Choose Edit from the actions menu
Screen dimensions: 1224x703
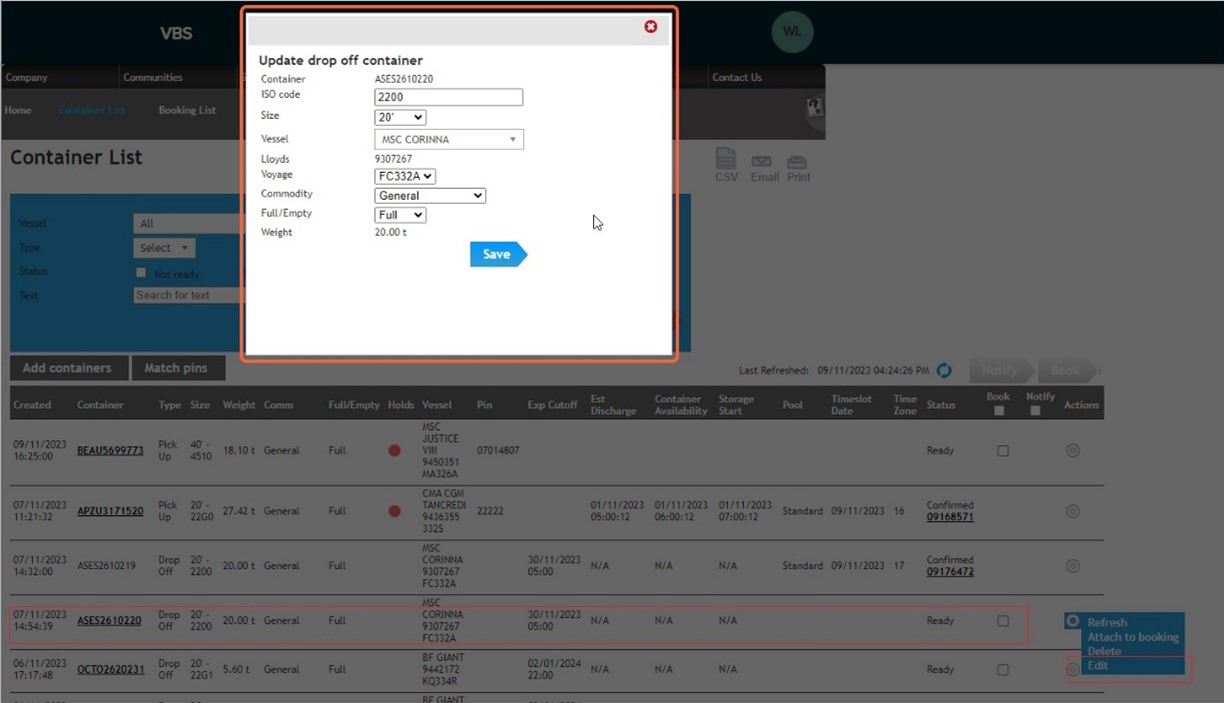[1098, 666]
